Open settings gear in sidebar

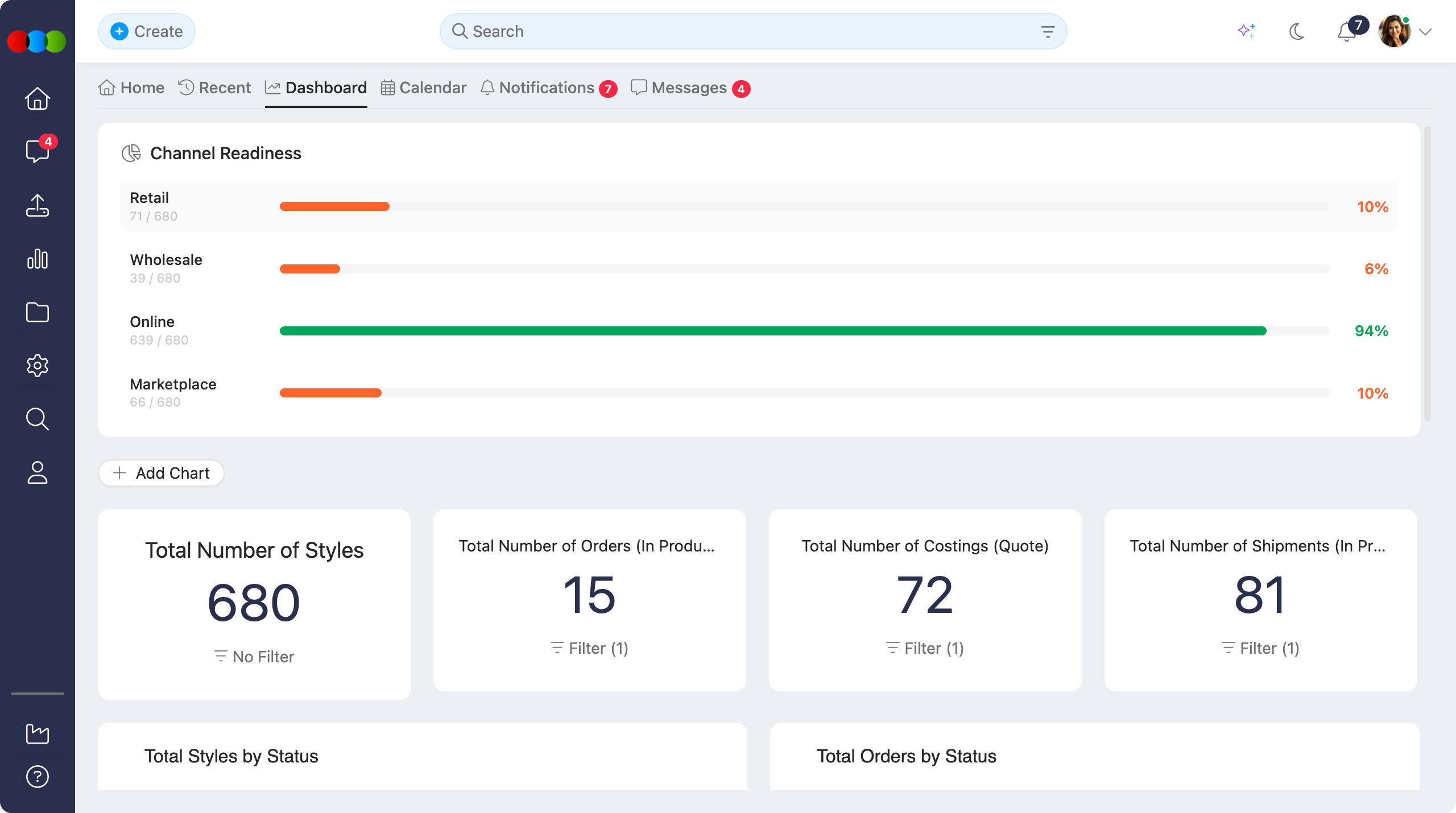[x=38, y=366]
